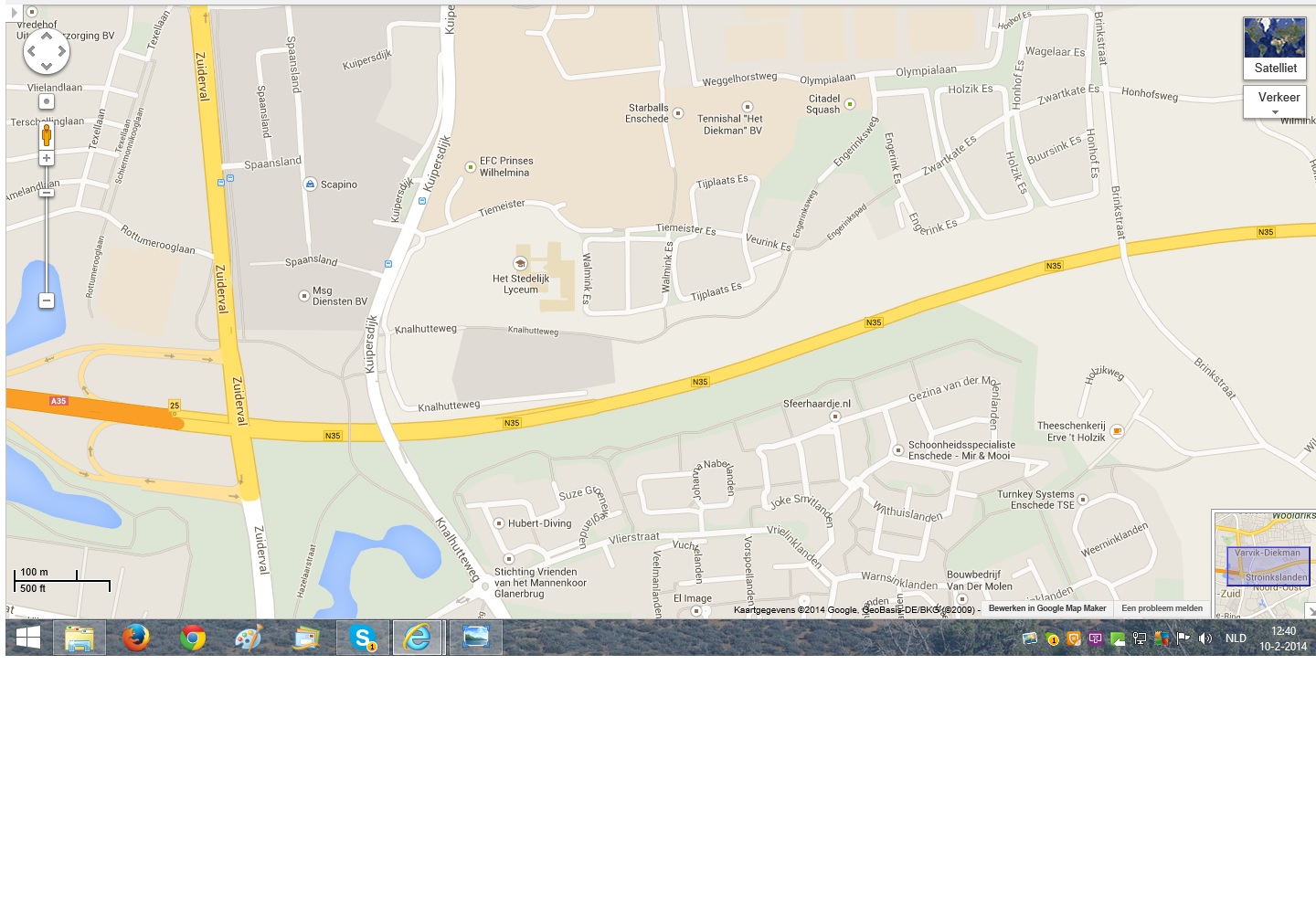
Task: Pan the map right with the arrow control
Action: pyautogui.click(x=61, y=52)
